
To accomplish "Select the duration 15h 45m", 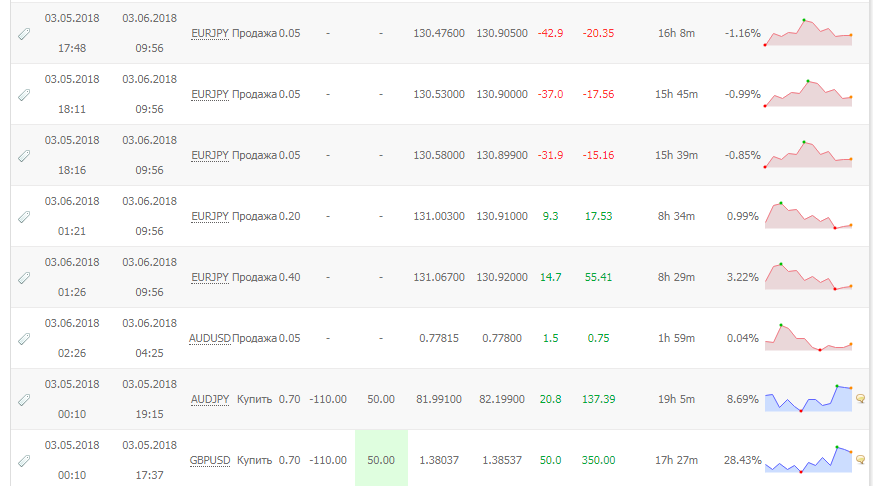I will (676, 95).
